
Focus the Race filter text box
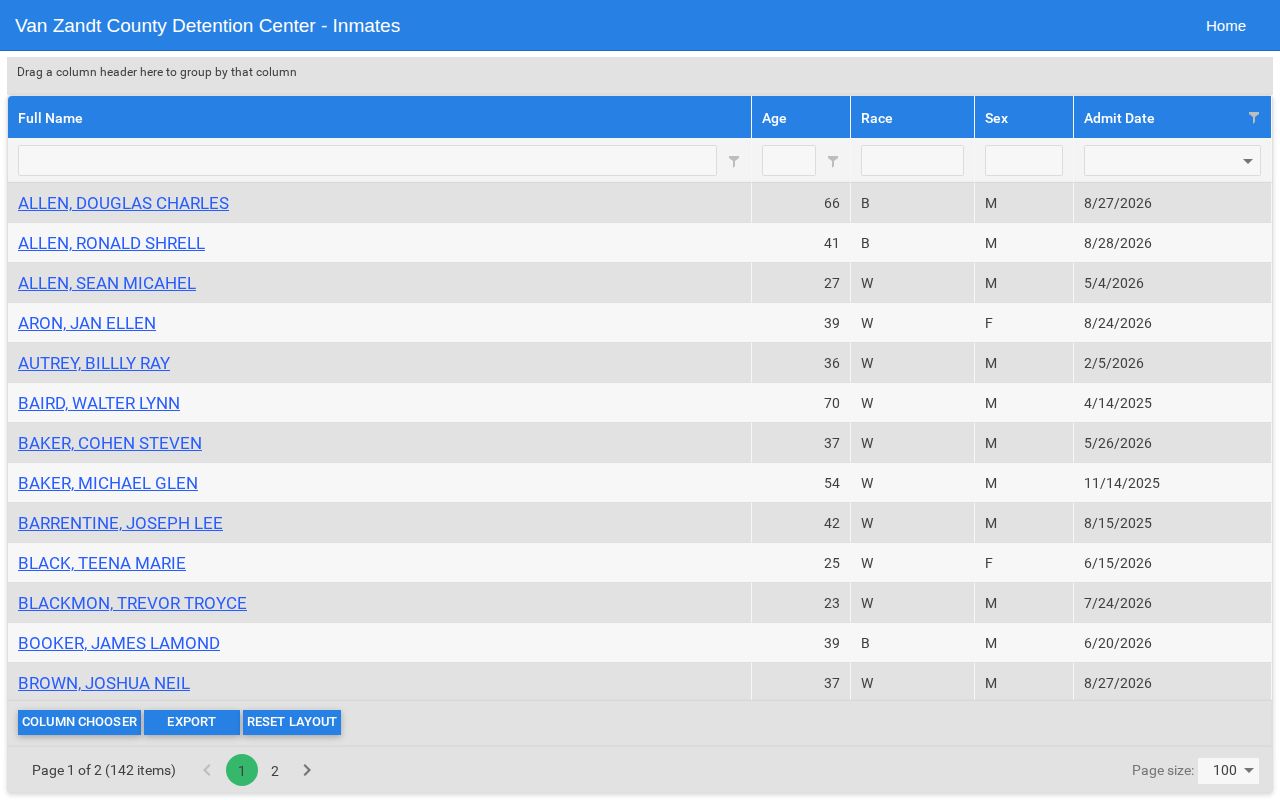(x=912, y=161)
